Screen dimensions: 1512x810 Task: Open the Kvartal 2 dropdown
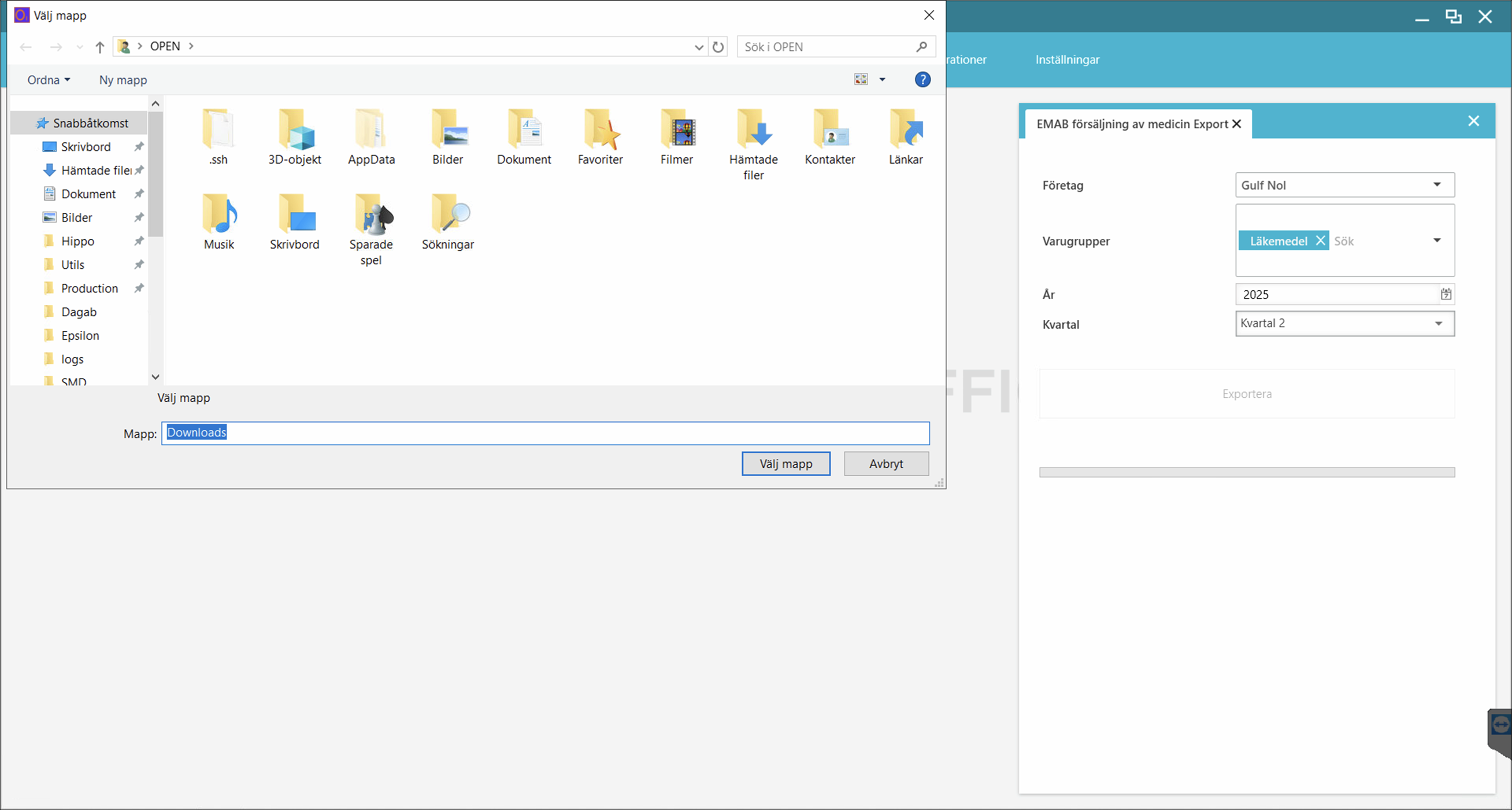click(1438, 324)
